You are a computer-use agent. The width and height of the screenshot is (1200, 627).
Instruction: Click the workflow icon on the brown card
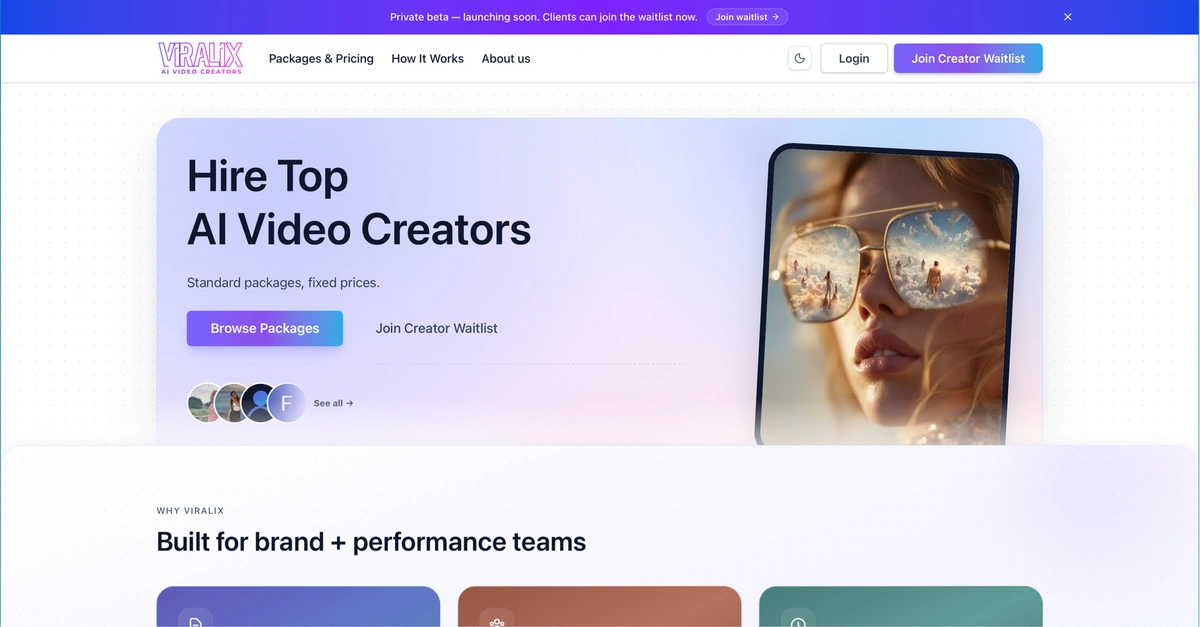point(497,623)
